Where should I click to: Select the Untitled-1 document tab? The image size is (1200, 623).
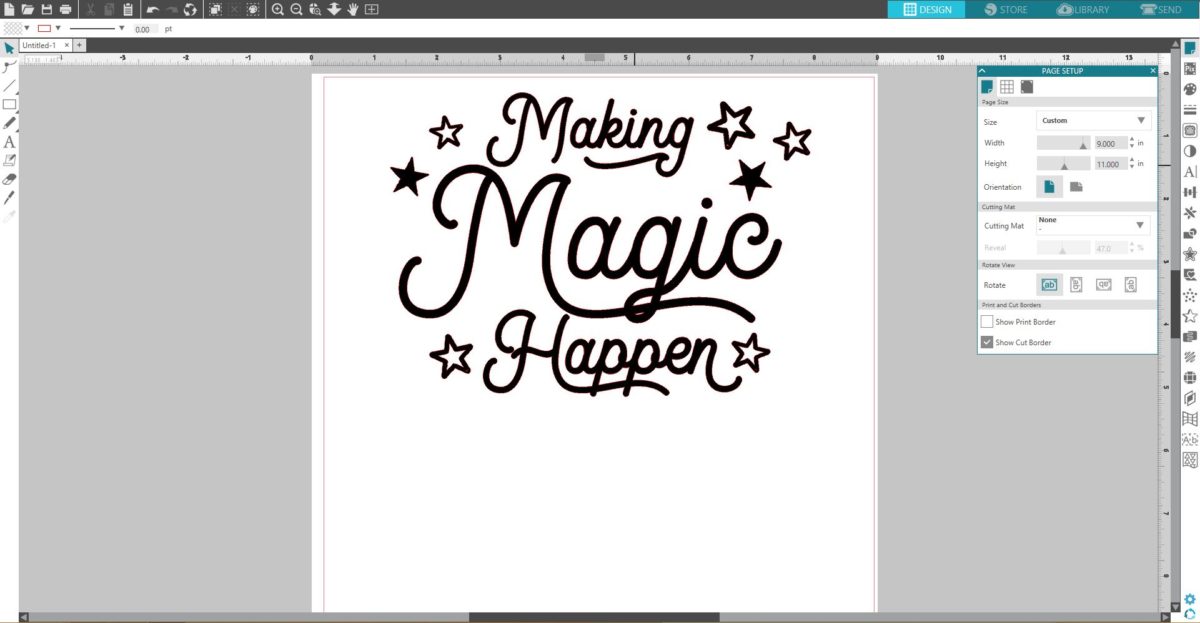point(38,45)
